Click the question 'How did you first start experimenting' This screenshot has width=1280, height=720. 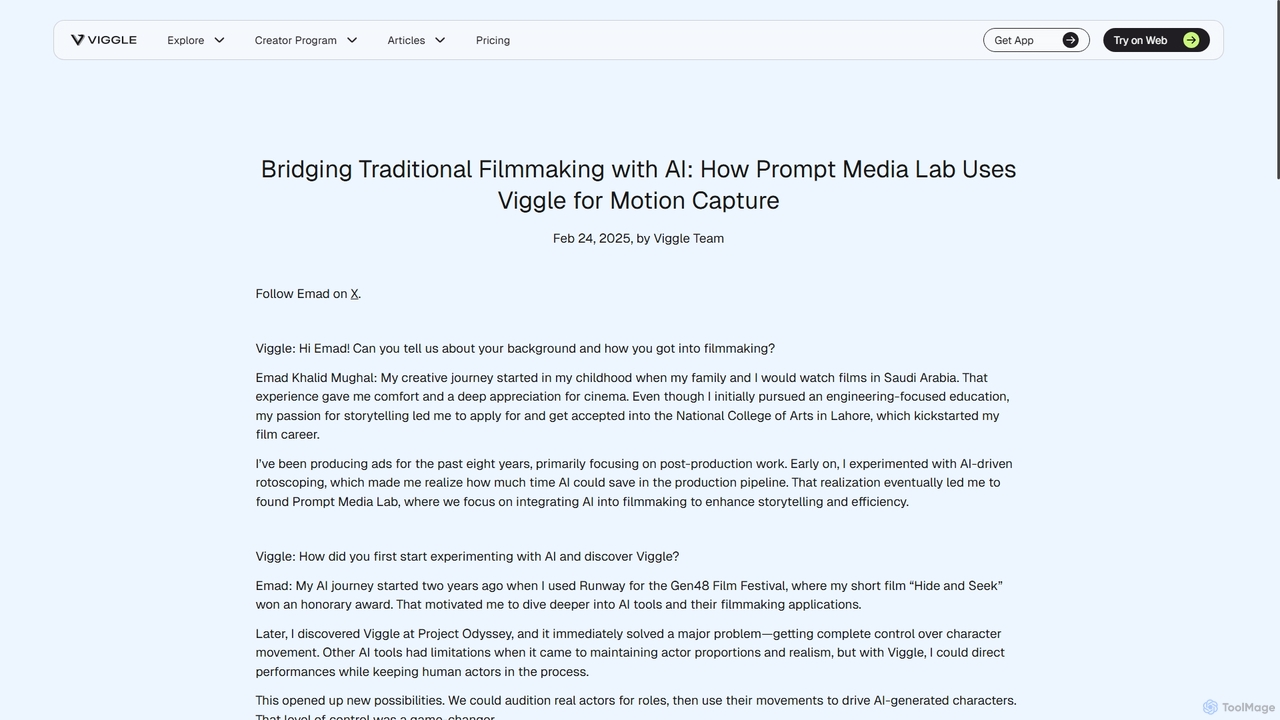[467, 557]
